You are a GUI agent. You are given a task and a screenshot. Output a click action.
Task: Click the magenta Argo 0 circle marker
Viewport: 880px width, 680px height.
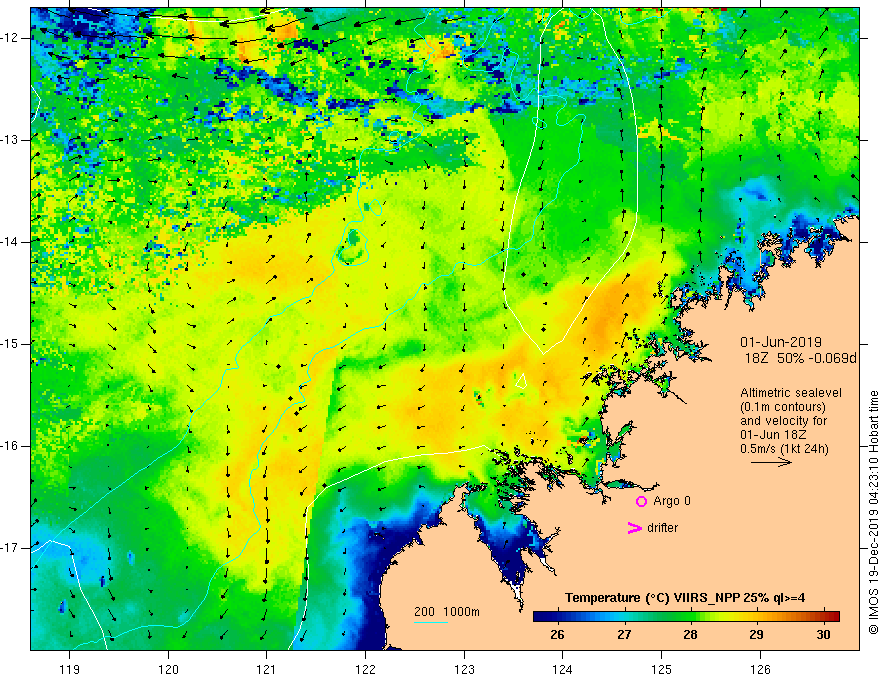[641, 502]
